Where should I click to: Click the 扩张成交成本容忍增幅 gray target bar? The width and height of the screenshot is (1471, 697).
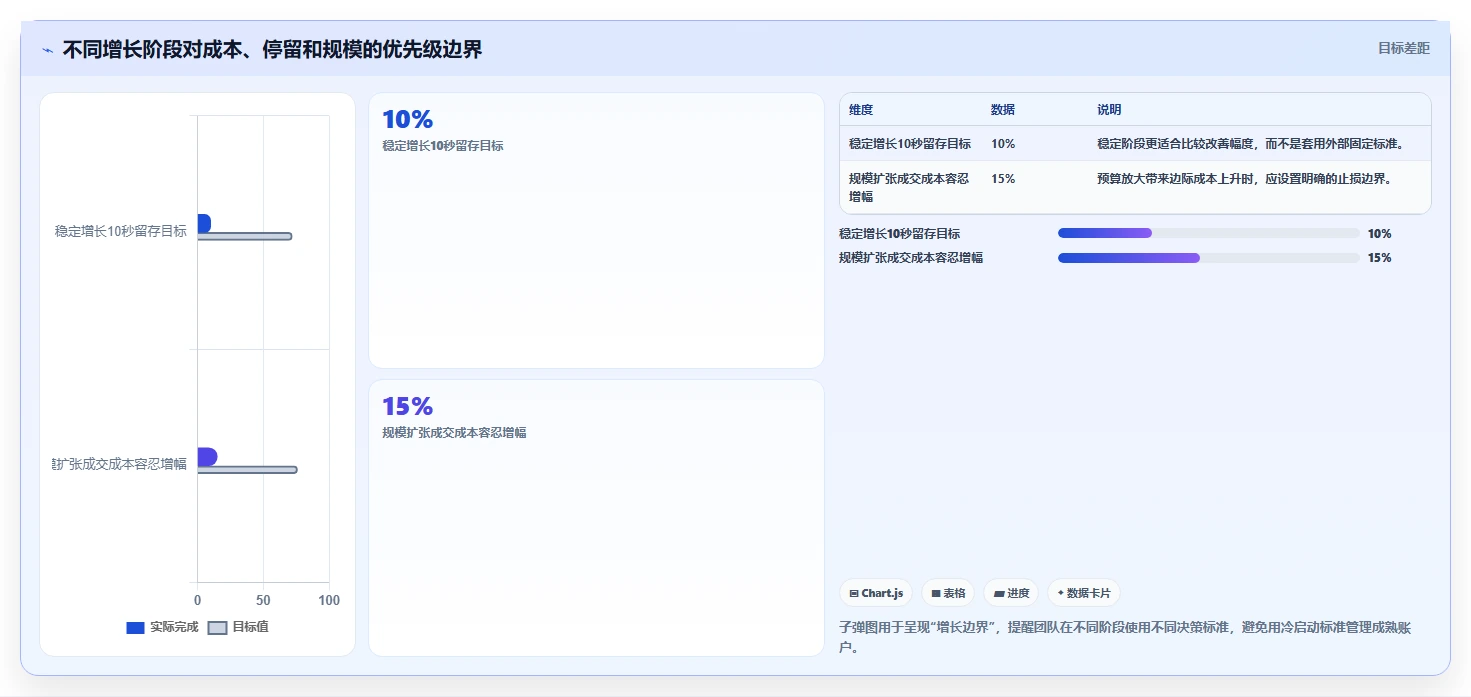click(247, 470)
